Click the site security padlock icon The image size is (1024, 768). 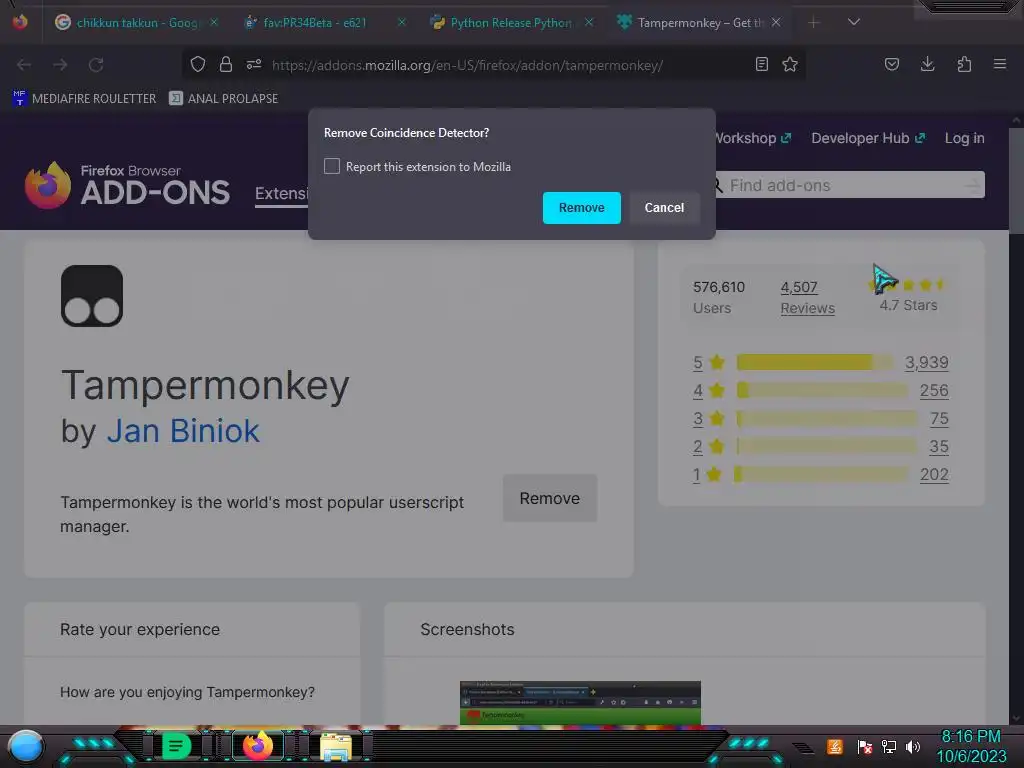226,64
